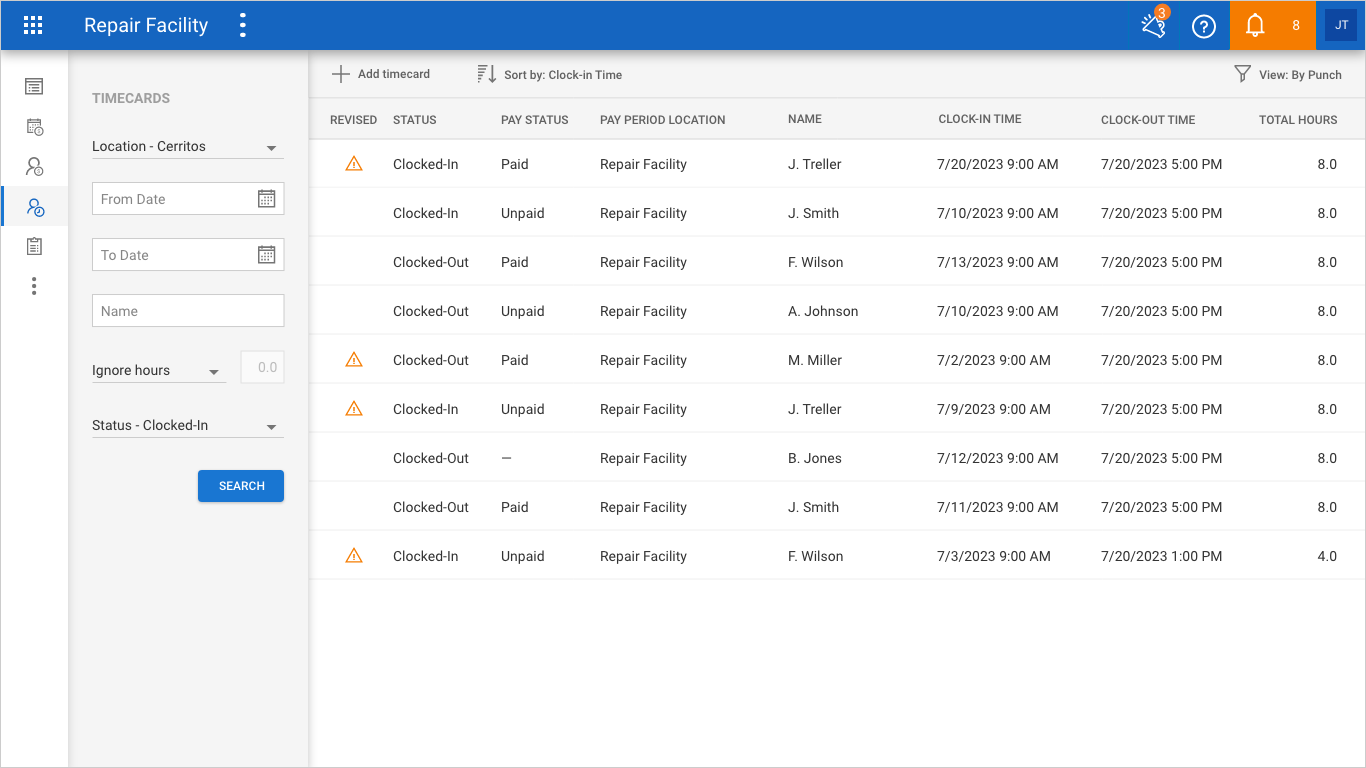Click the 7/12/2023 9:00 AM clock-in cell
The height and width of the screenshot is (768, 1366).
[x=998, y=458]
